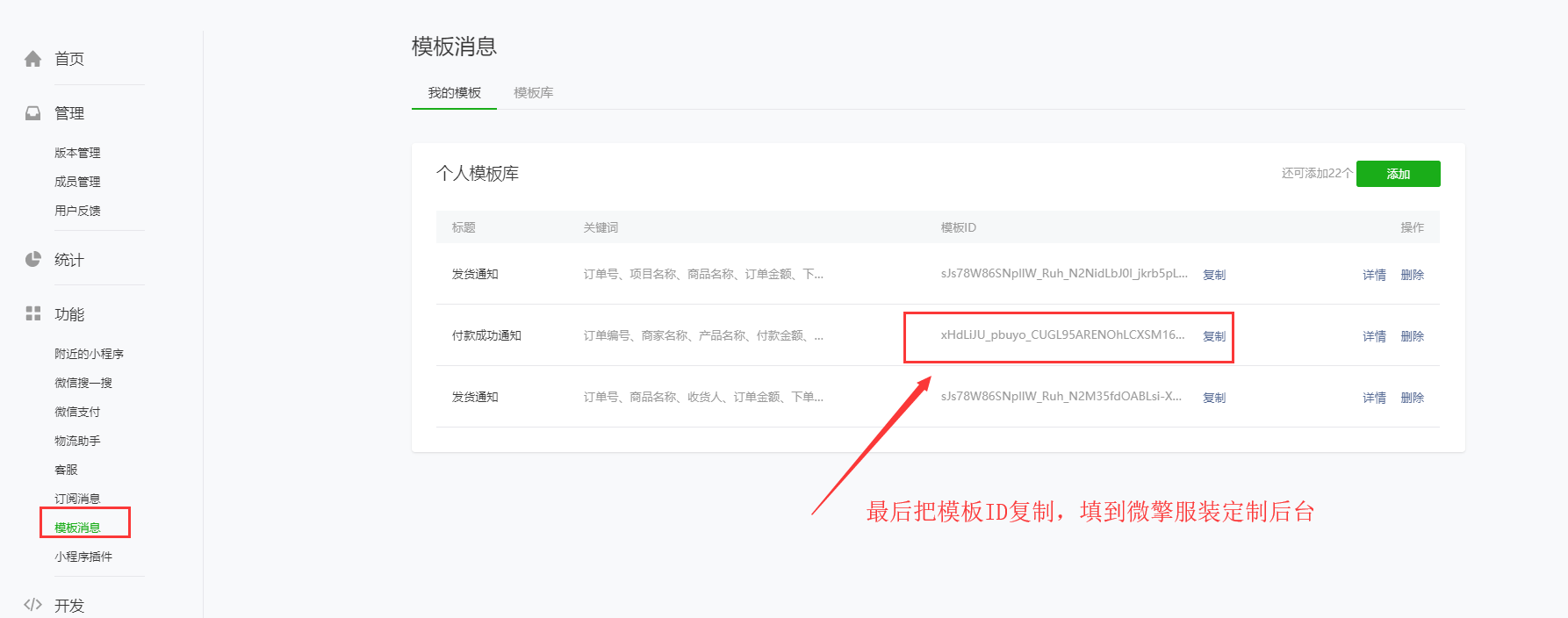
Task: Open 微信搜一搜
Action: point(83,383)
